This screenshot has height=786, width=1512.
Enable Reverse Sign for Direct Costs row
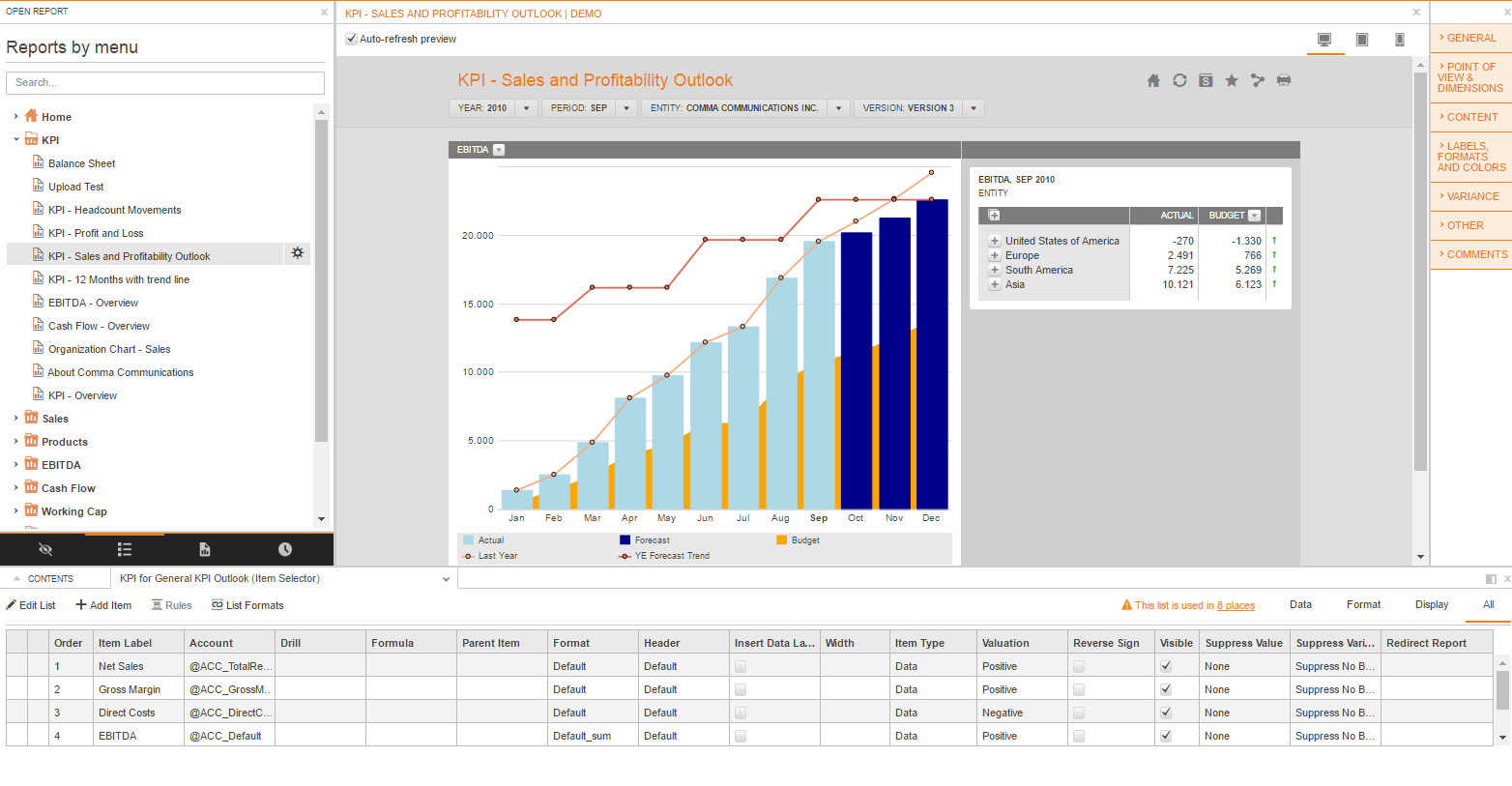pyautogui.click(x=1079, y=713)
